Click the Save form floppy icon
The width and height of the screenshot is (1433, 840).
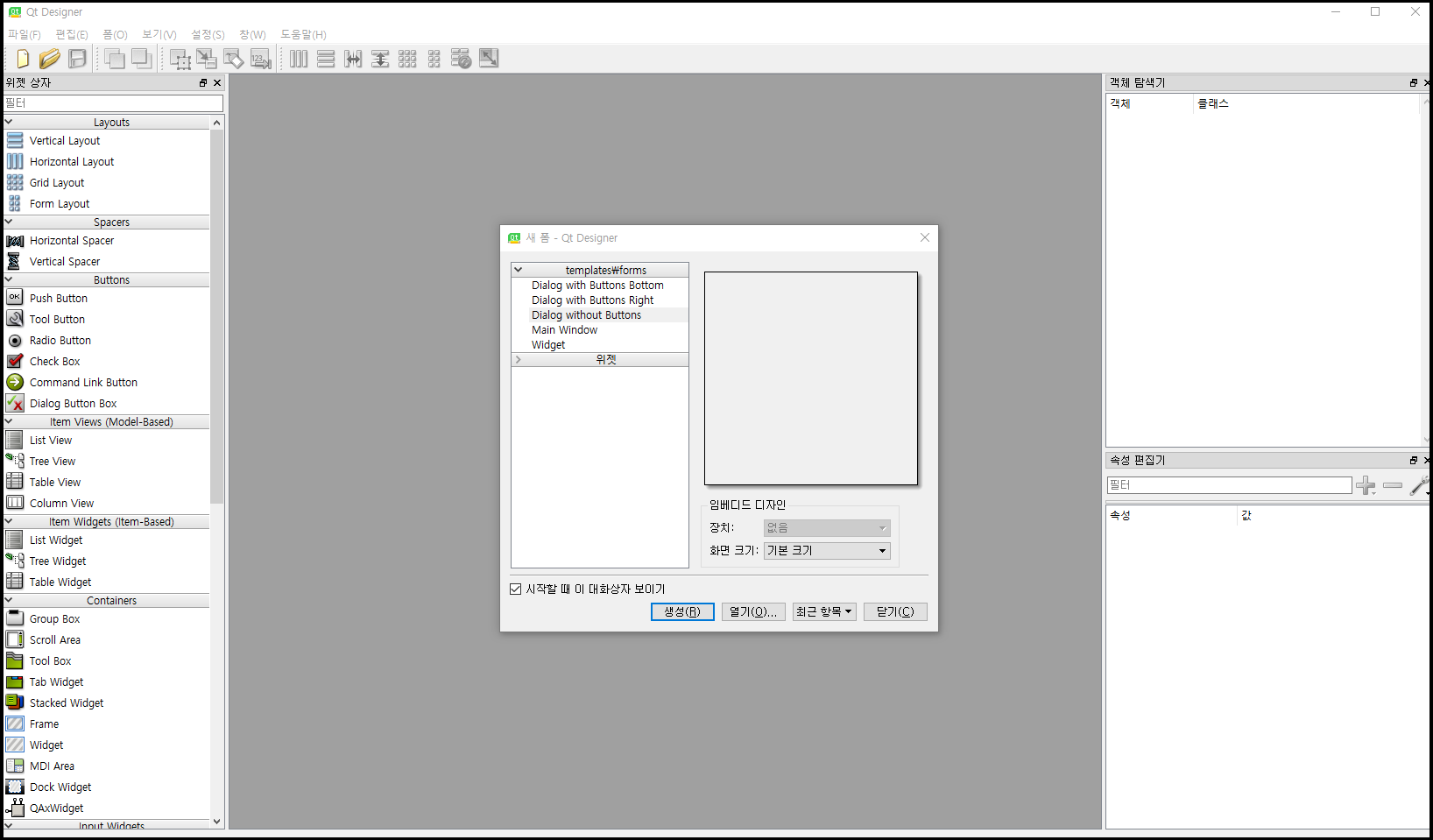[78, 59]
